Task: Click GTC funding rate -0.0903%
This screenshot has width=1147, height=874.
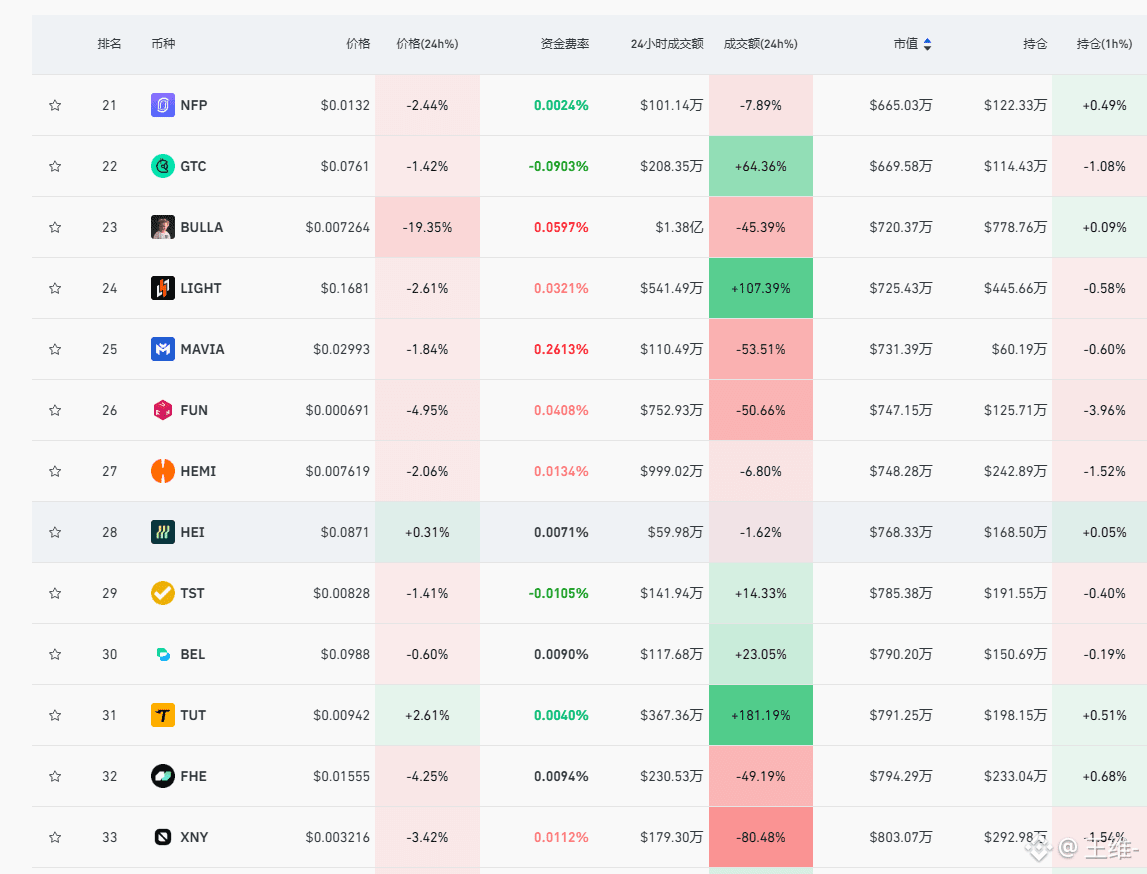Action: click(559, 166)
